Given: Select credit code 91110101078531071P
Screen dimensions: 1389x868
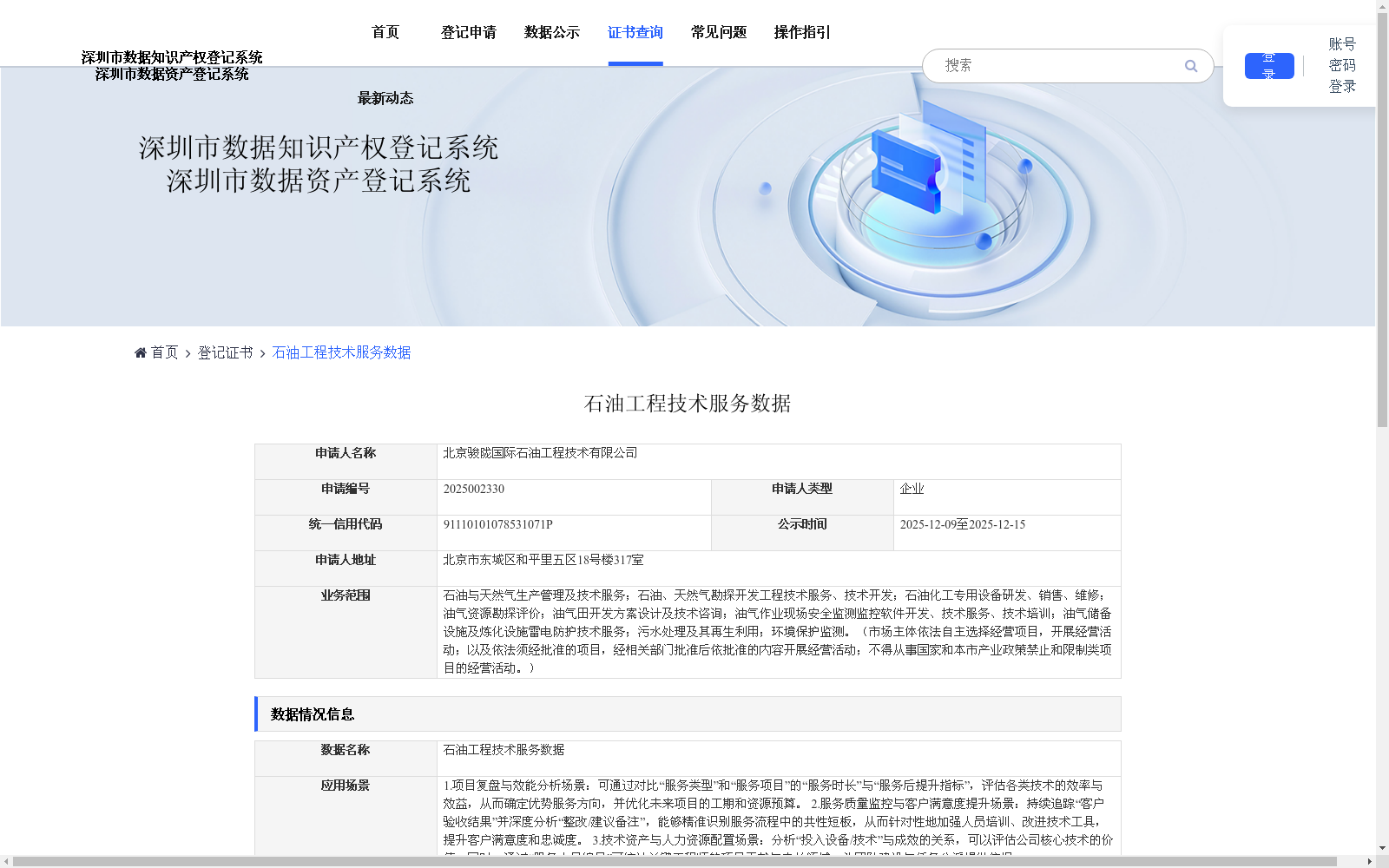Looking at the screenshot, I should click(x=497, y=524).
